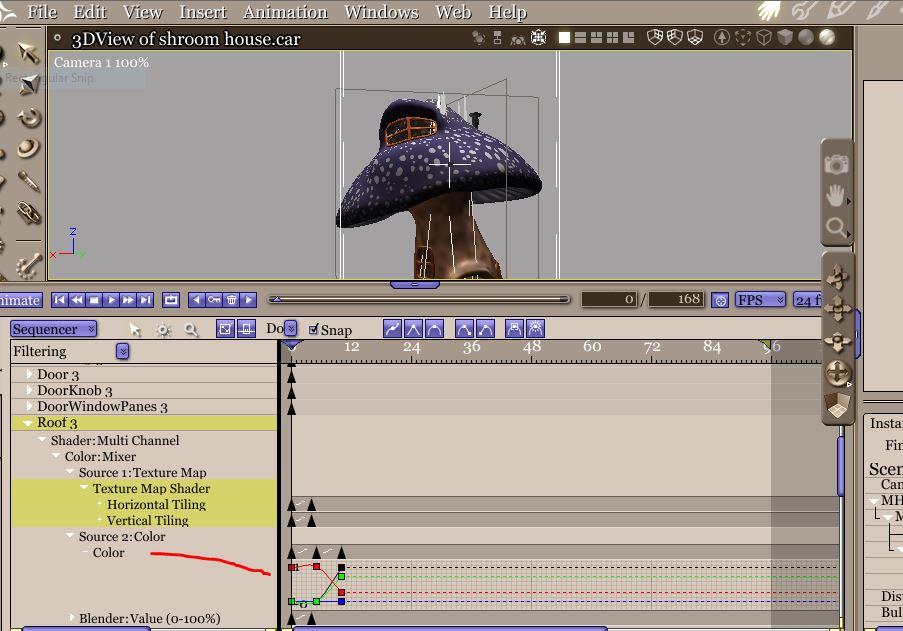903x631 pixels.
Task: Open the Edit menu
Action: (90, 12)
